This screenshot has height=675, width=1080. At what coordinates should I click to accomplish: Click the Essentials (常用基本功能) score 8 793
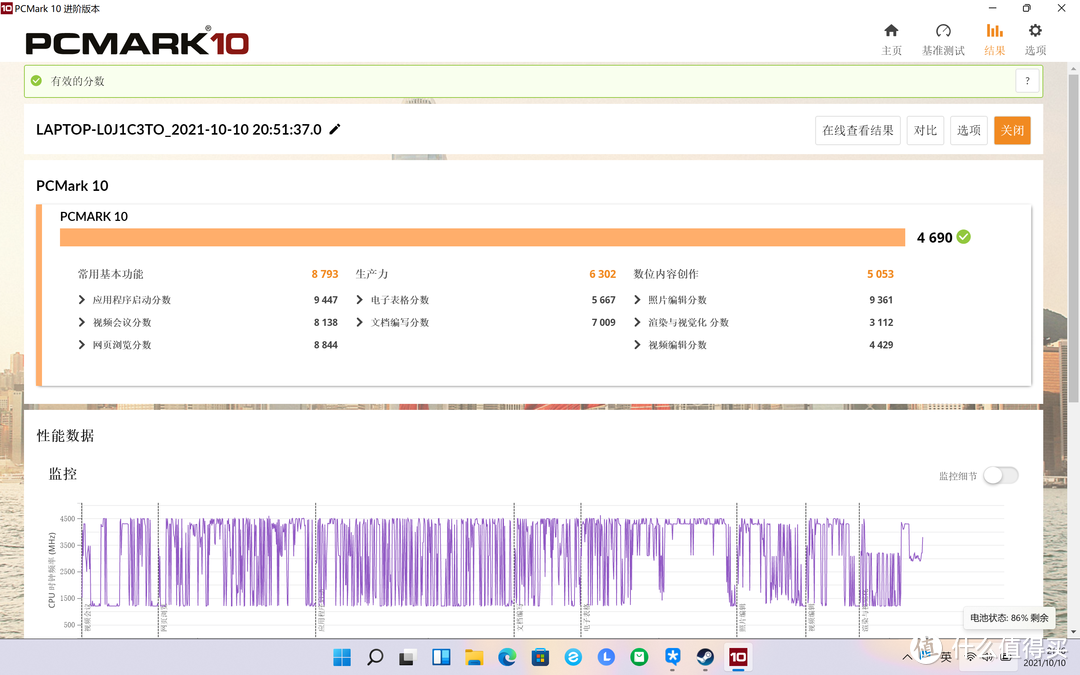(324, 274)
